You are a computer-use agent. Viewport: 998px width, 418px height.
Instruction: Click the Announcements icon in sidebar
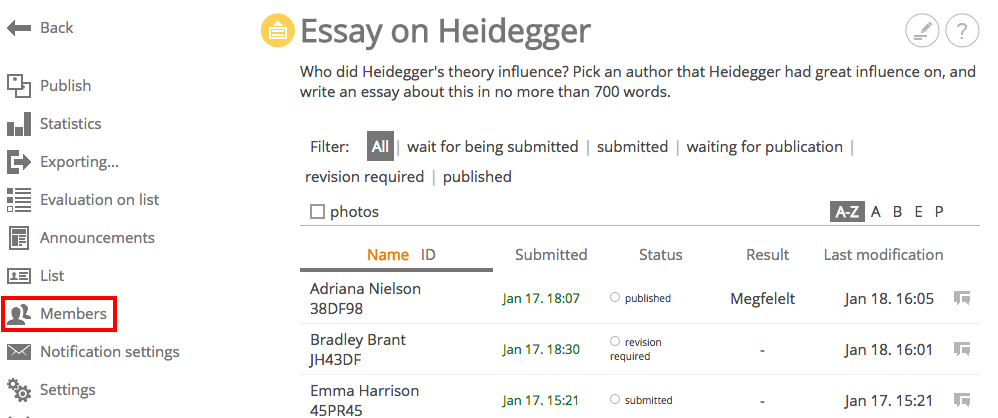19,238
